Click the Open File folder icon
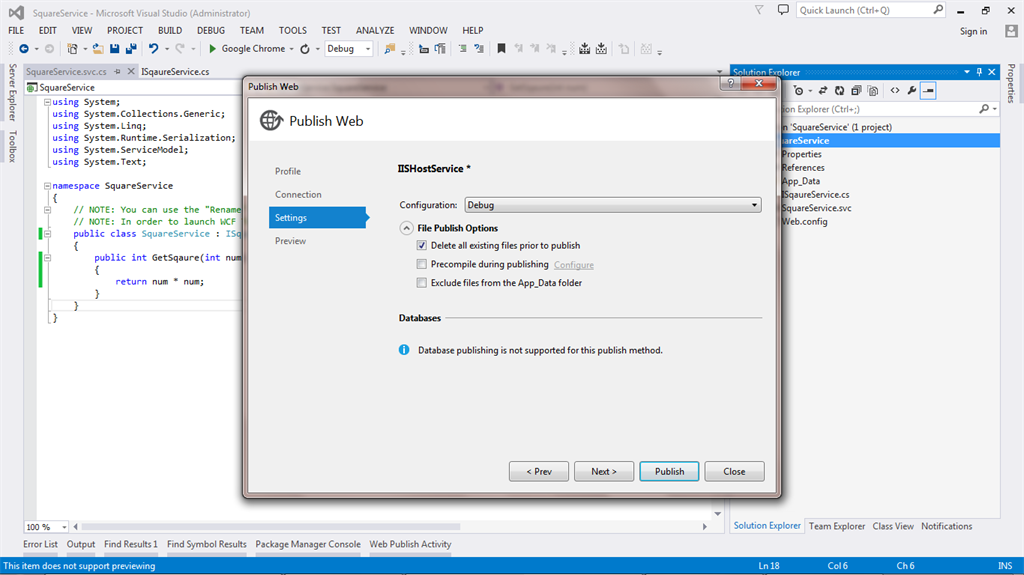This screenshot has height=575, width=1024. click(98, 49)
